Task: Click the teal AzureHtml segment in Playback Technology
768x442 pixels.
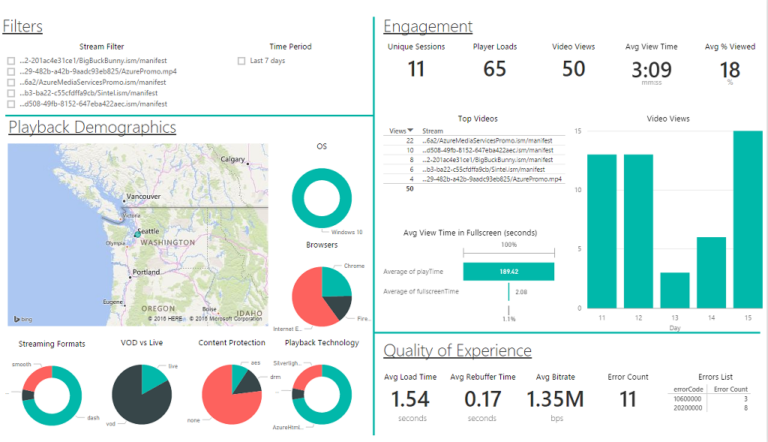Action: click(320, 412)
